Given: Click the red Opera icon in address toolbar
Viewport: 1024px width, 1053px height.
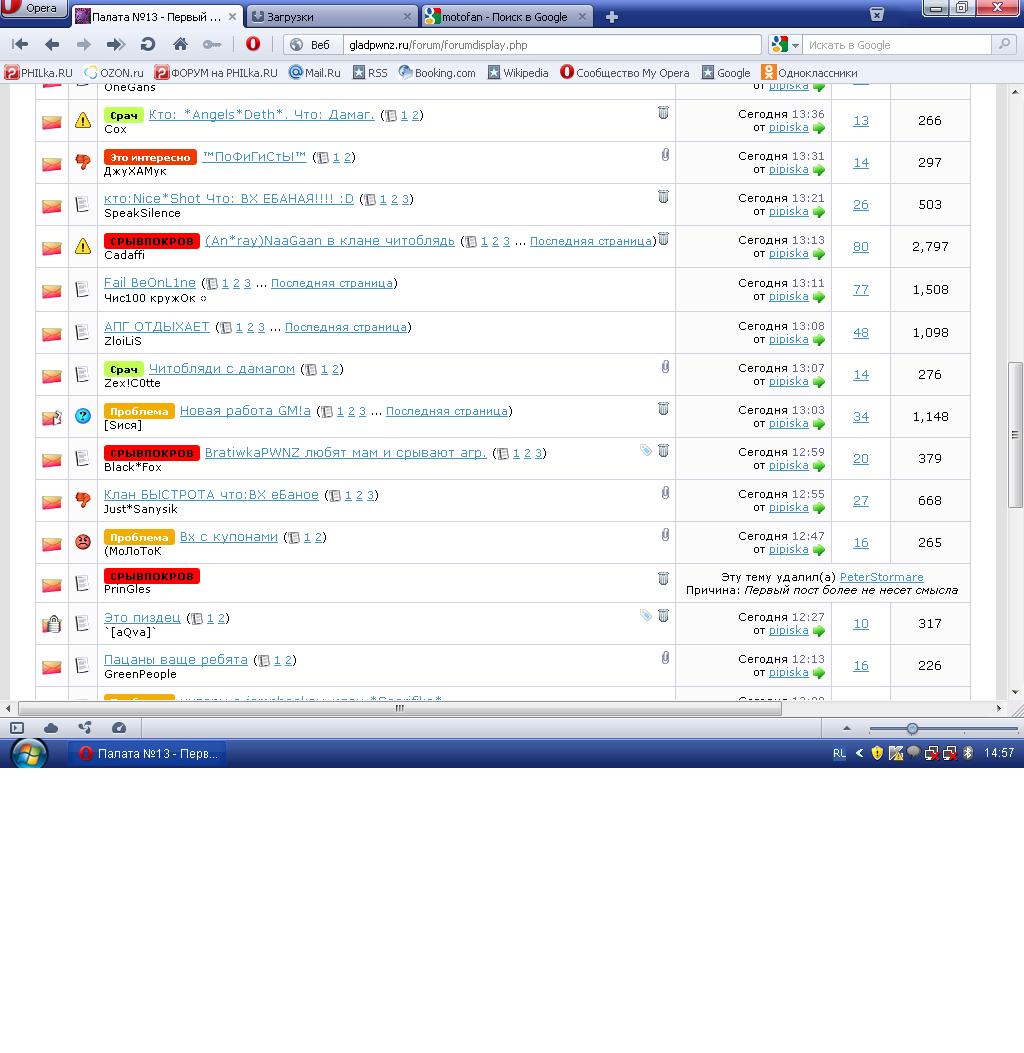Looking at the screenshot, I should point(253,45).
